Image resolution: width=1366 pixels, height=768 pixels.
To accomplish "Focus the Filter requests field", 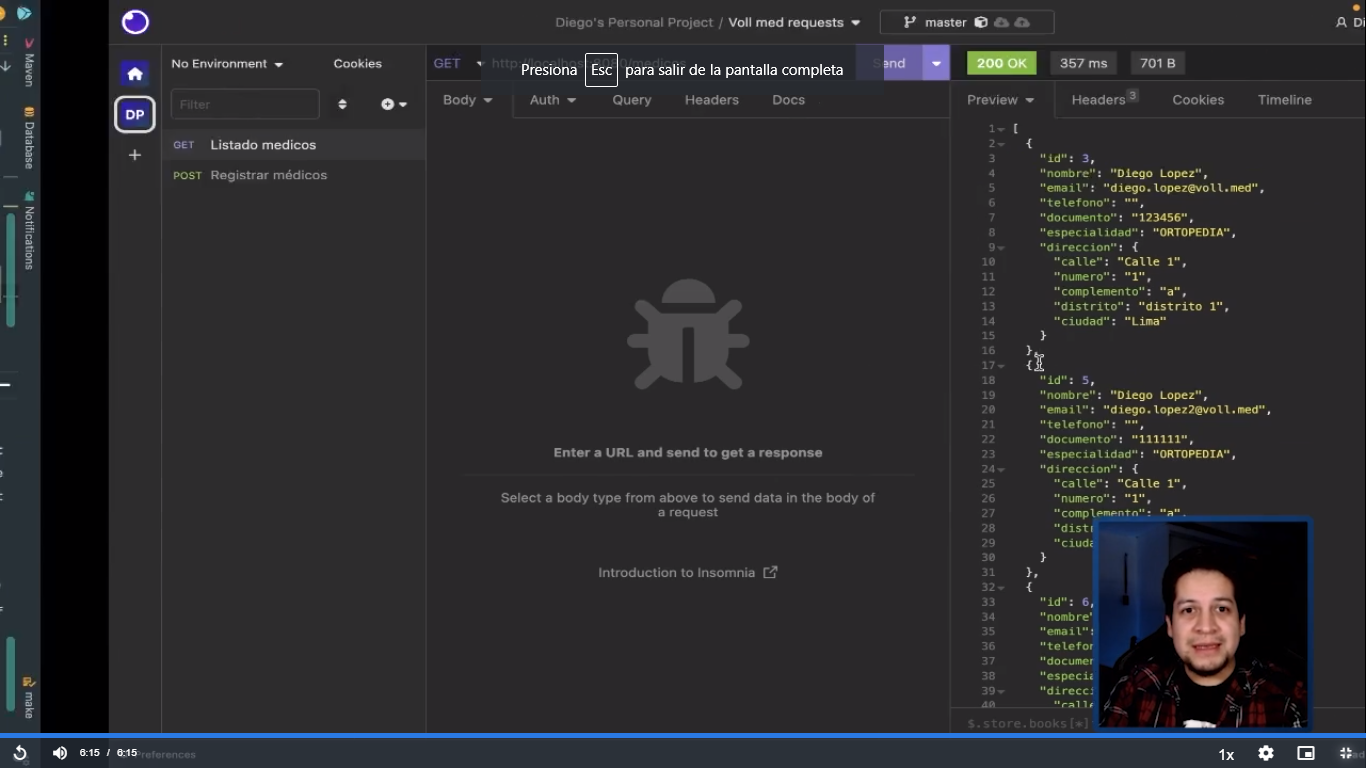I will tap(245, 104).
